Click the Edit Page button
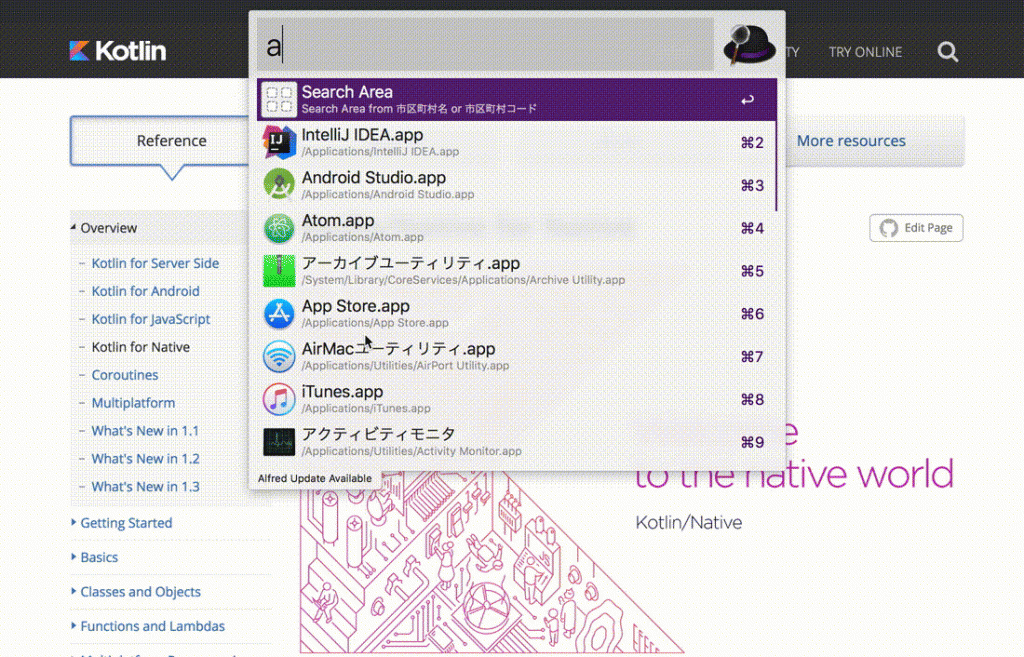The height and width of the screenshot is (657, 1024). click(916, 228)
